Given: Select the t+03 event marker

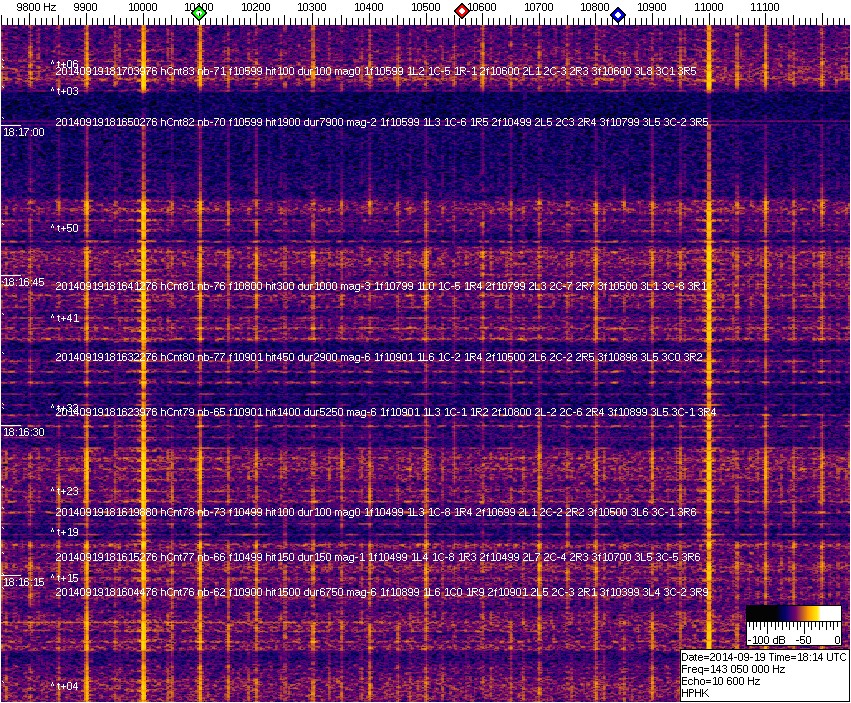Looking at the screenshot, I should pyautogui.click(x=65, y=91).
